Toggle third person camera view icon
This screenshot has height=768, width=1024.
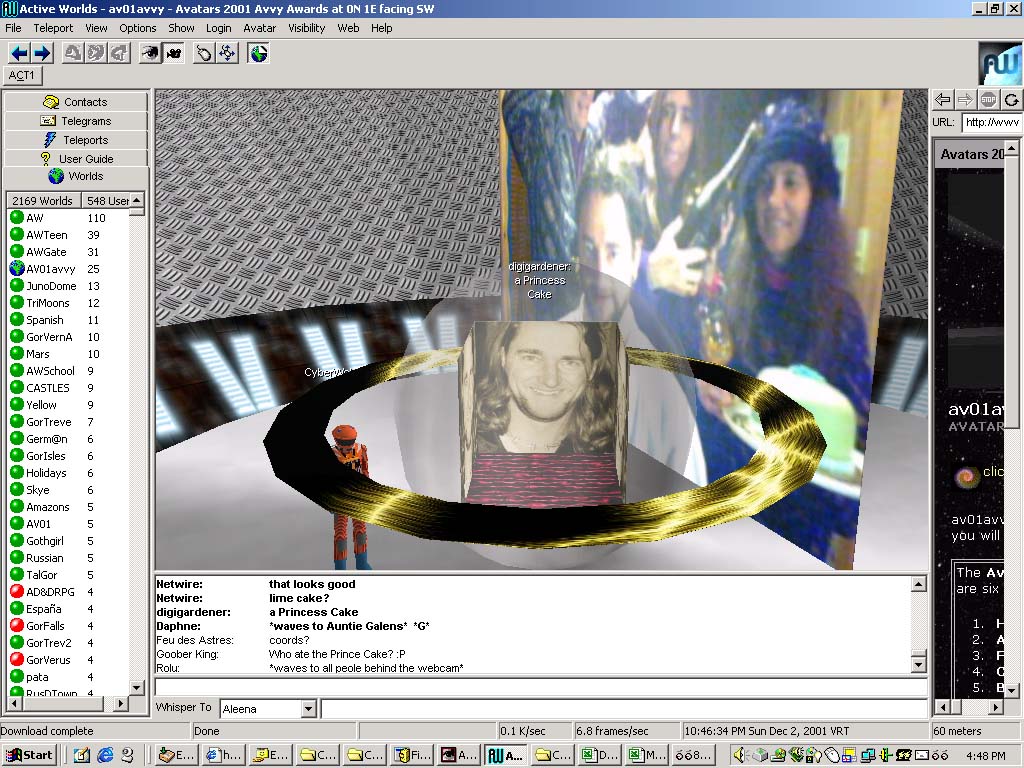pos(173,53)
